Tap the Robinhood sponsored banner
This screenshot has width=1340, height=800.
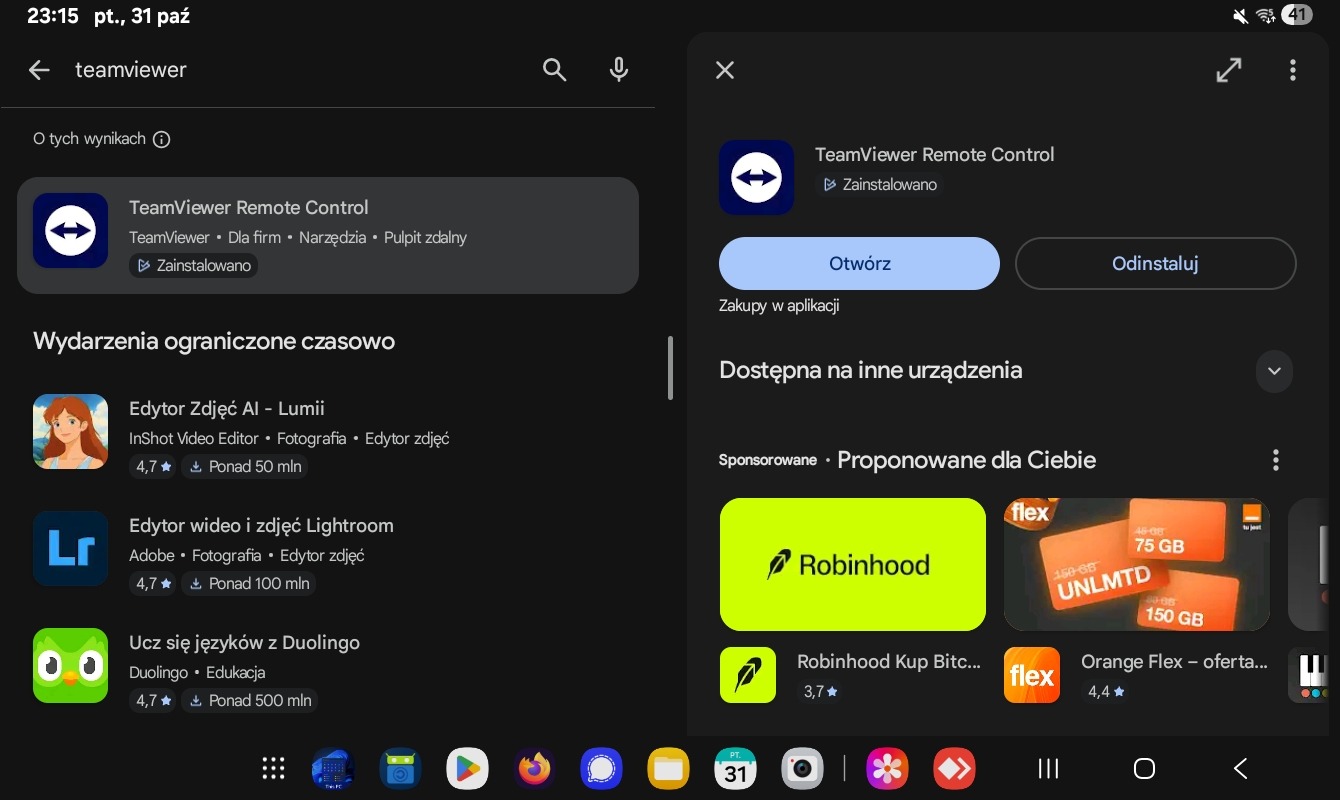852,565
